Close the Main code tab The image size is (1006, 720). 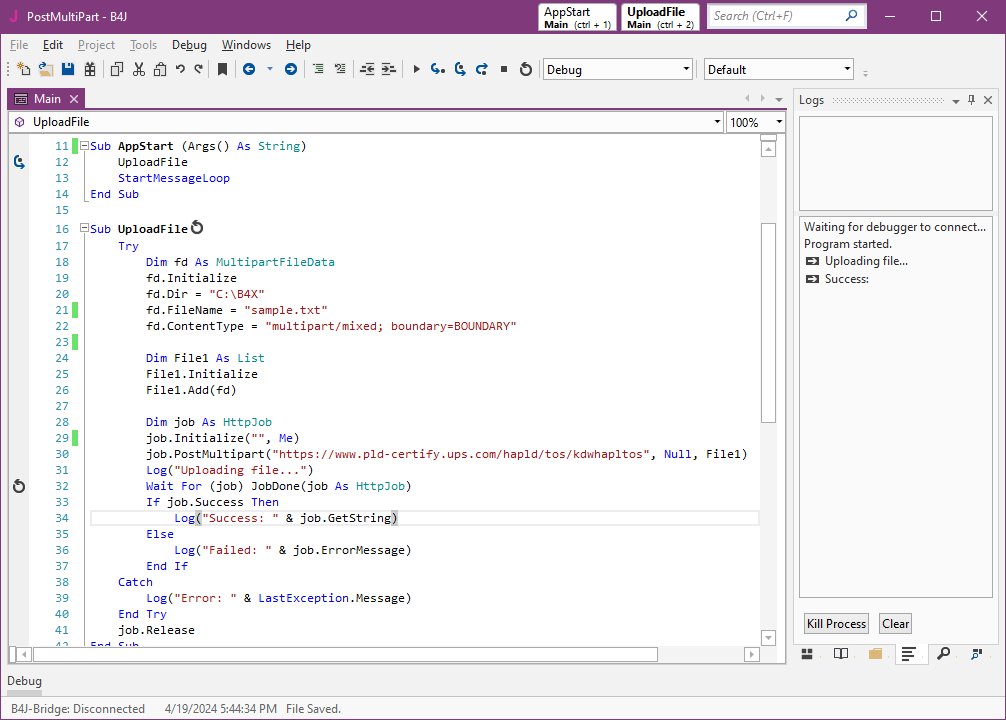pos(74,99)
